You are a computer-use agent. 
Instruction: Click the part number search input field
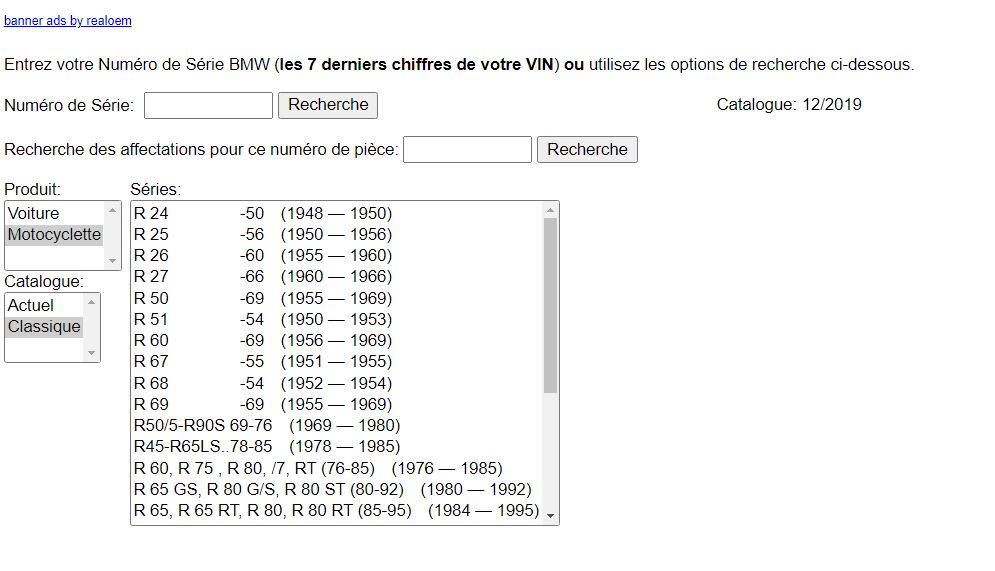point(467,150)
